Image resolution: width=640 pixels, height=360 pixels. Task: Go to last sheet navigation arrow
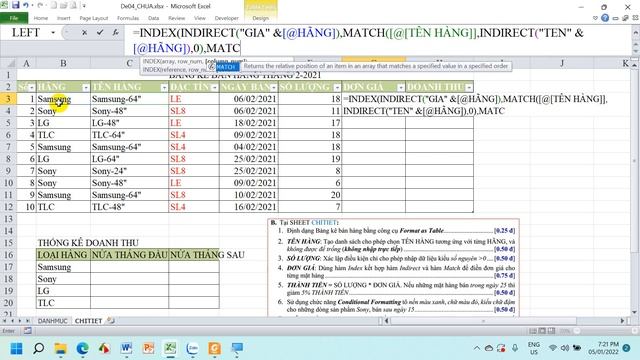tap(27, 321)
